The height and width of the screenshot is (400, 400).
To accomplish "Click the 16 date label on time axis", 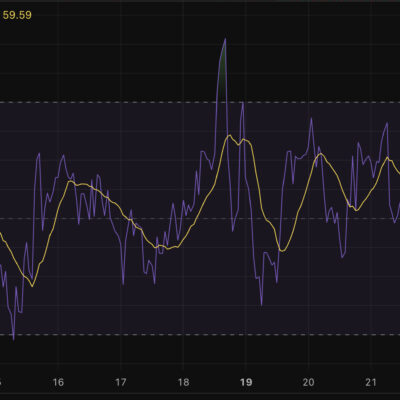I will [58, 382].
